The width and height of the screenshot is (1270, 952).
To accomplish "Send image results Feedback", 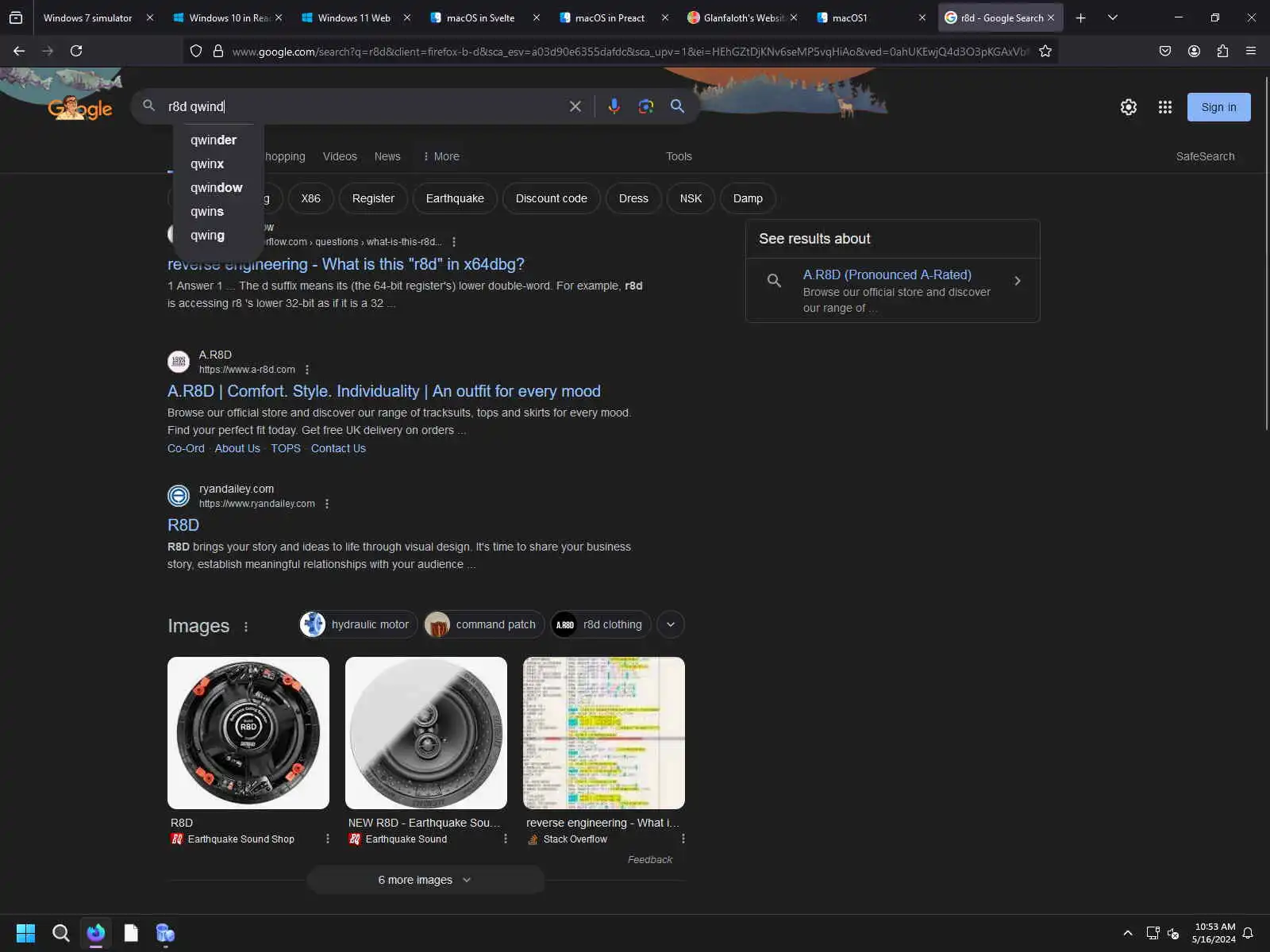I will 650,859.
